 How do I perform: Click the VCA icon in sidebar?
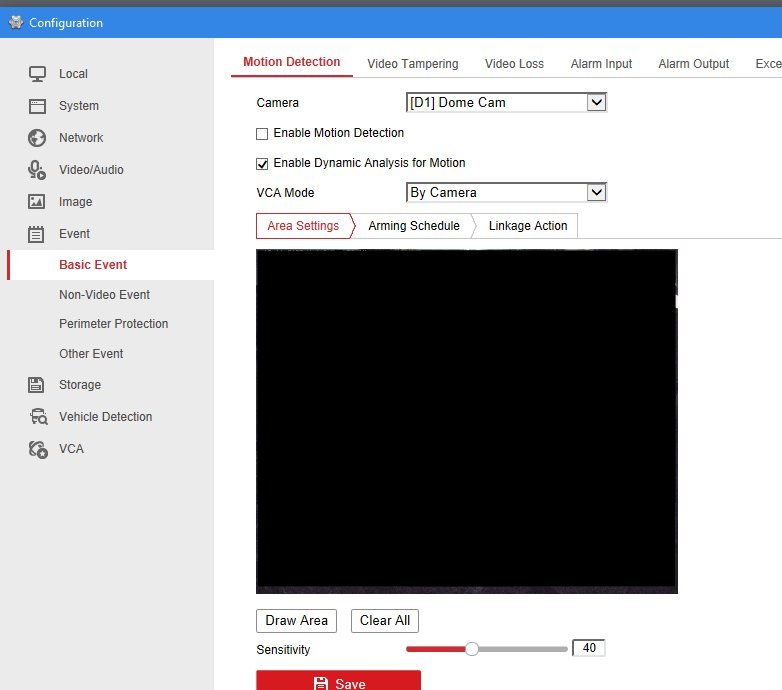37,448
